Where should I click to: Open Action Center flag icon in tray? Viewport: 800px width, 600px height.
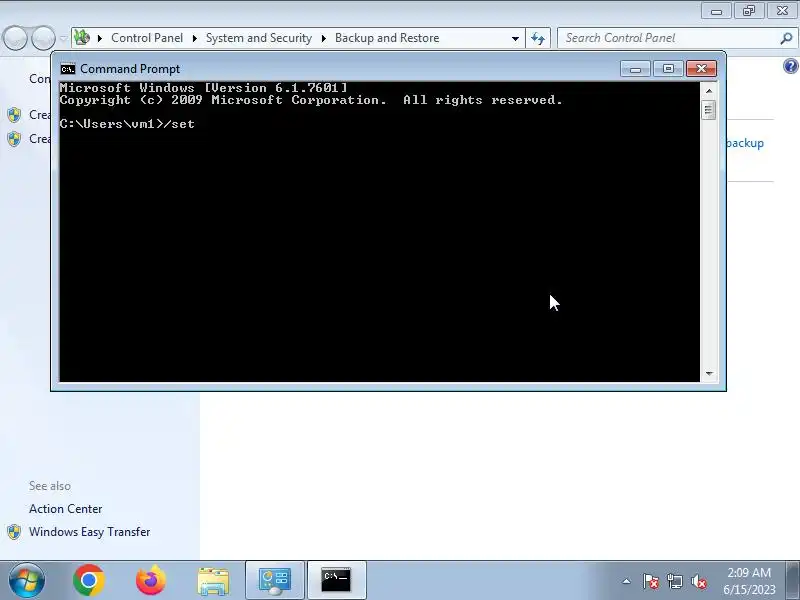(651, 581)
